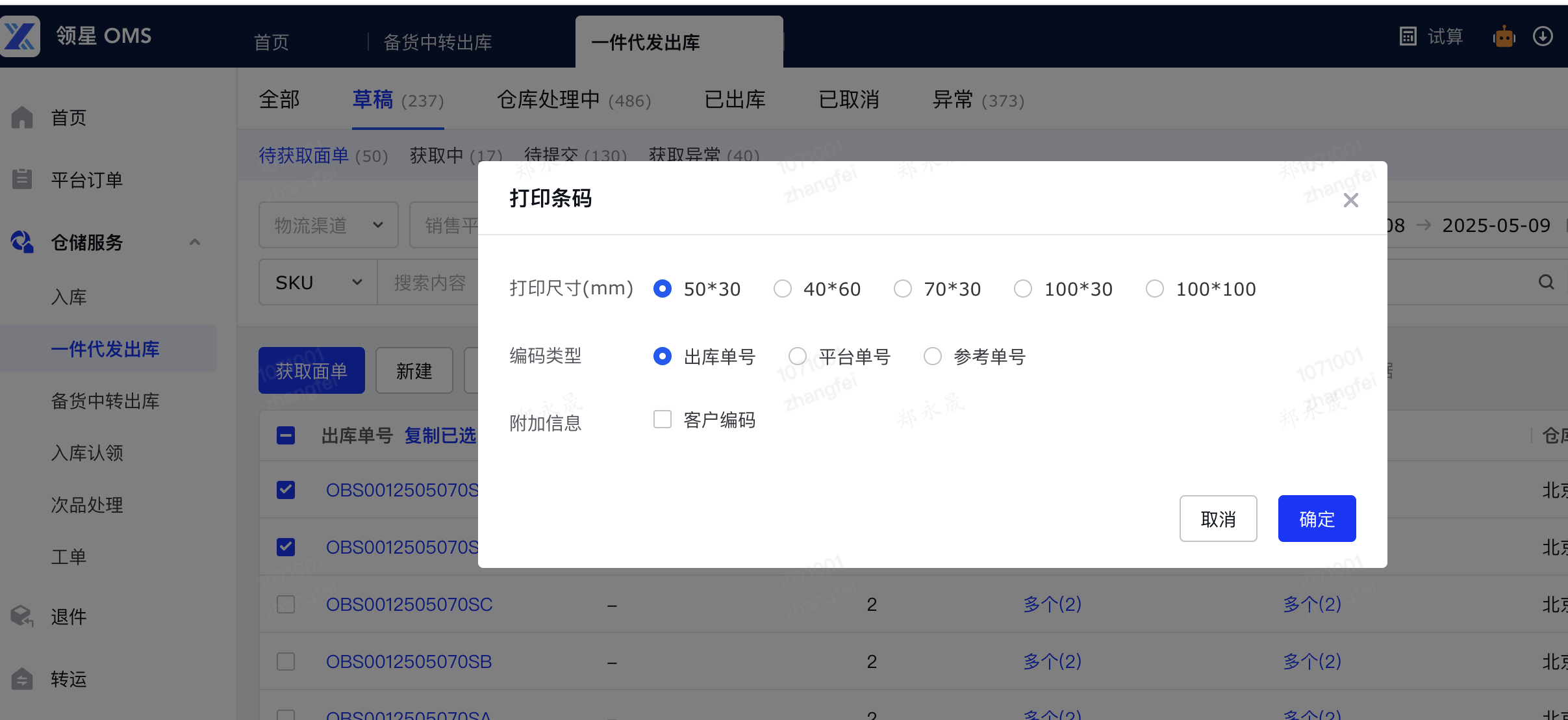Image resolution: width=1568 pixels, height=720 pixels.
Task: Open 工单 in the sidebar
Action: click(x=69, y=557)
